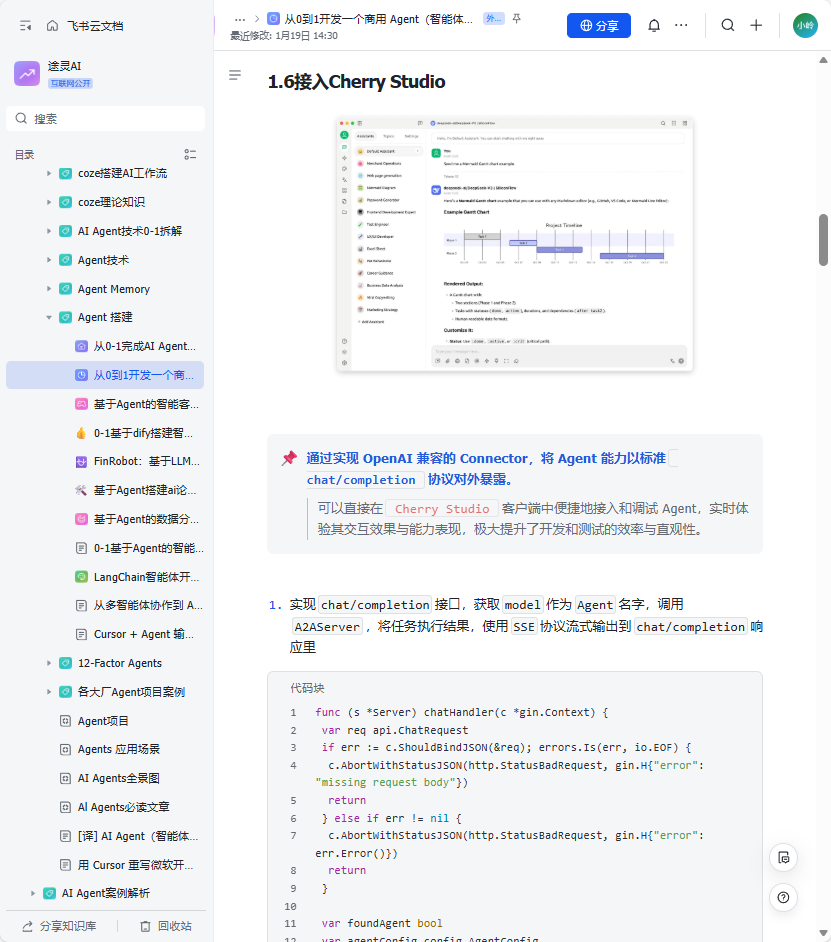
Task: Click the vertical scrollbar thumb
Action: pos(823,240)
